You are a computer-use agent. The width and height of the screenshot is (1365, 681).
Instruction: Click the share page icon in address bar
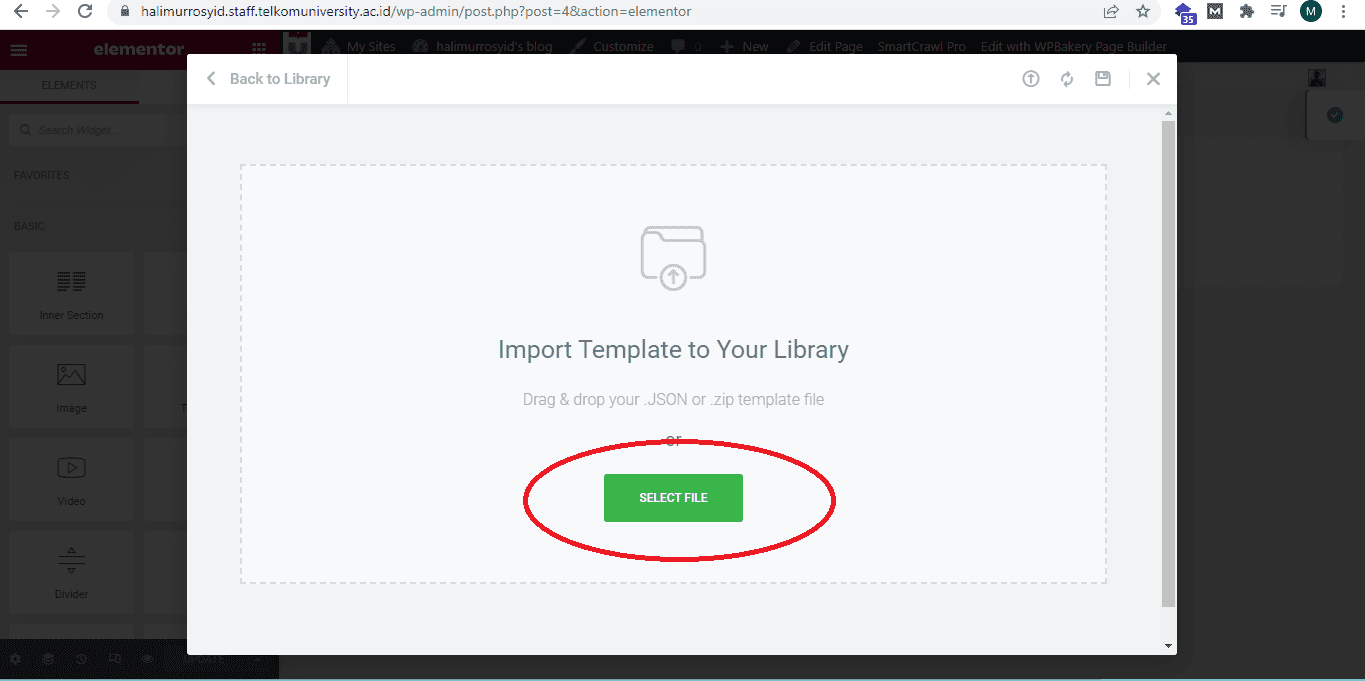point(1111,12)
